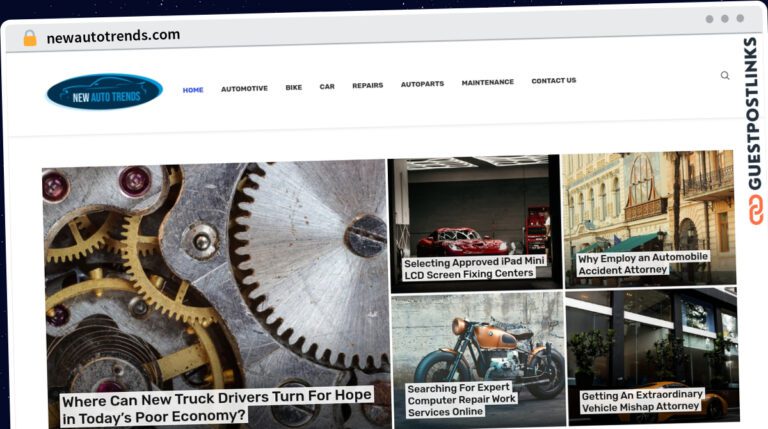Open the Maintenance menu item
This screenshot has height=429, width=768.
tap(488, 82)
